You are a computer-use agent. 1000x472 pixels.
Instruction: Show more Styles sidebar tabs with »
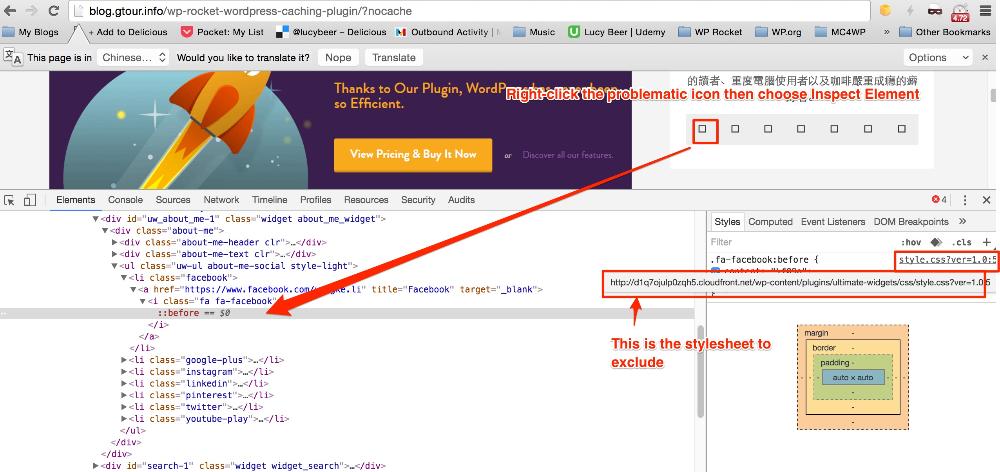tap(962, 222)
